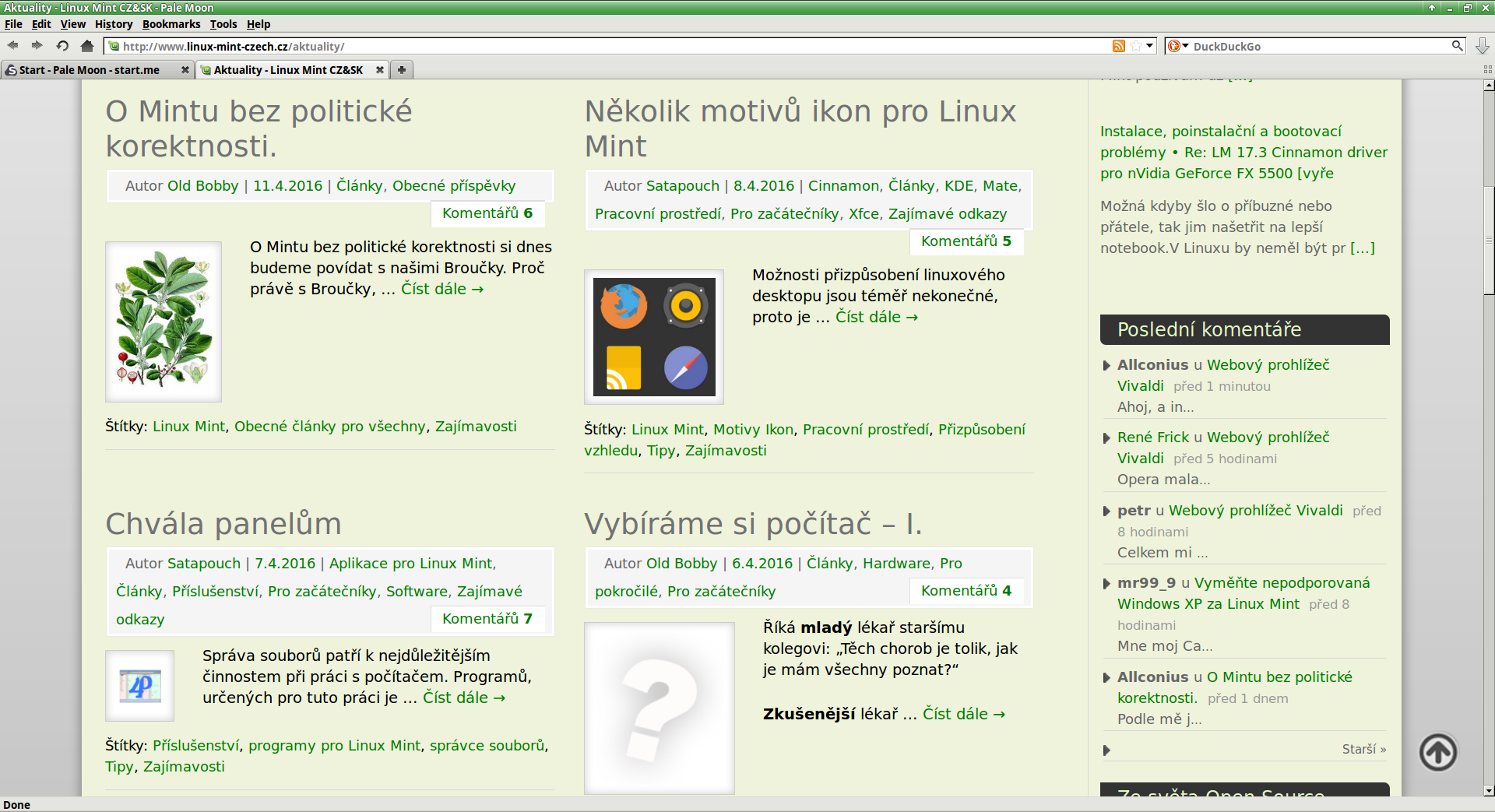Click the vertical scrollbar up arrow
1495x812 pixels.
tap(1489, 86)
